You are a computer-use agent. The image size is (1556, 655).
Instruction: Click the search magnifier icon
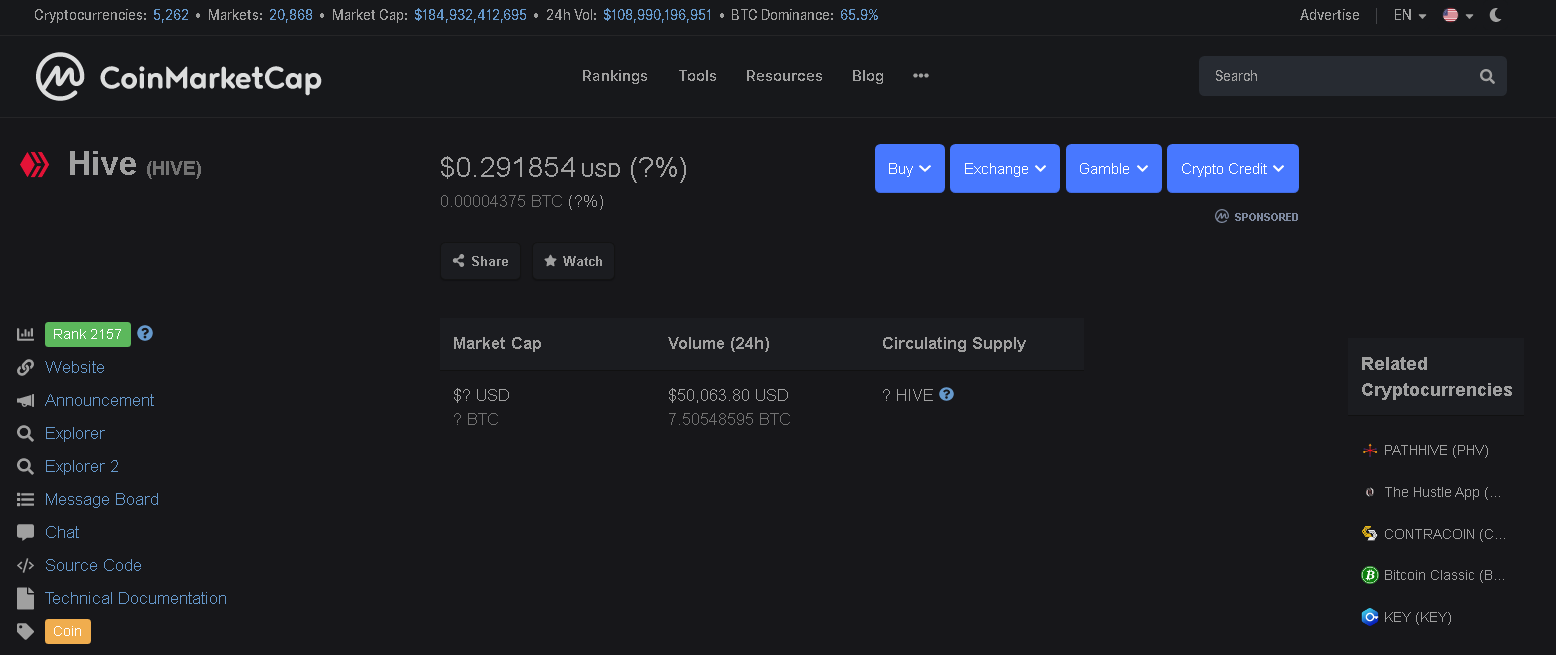1487,76
